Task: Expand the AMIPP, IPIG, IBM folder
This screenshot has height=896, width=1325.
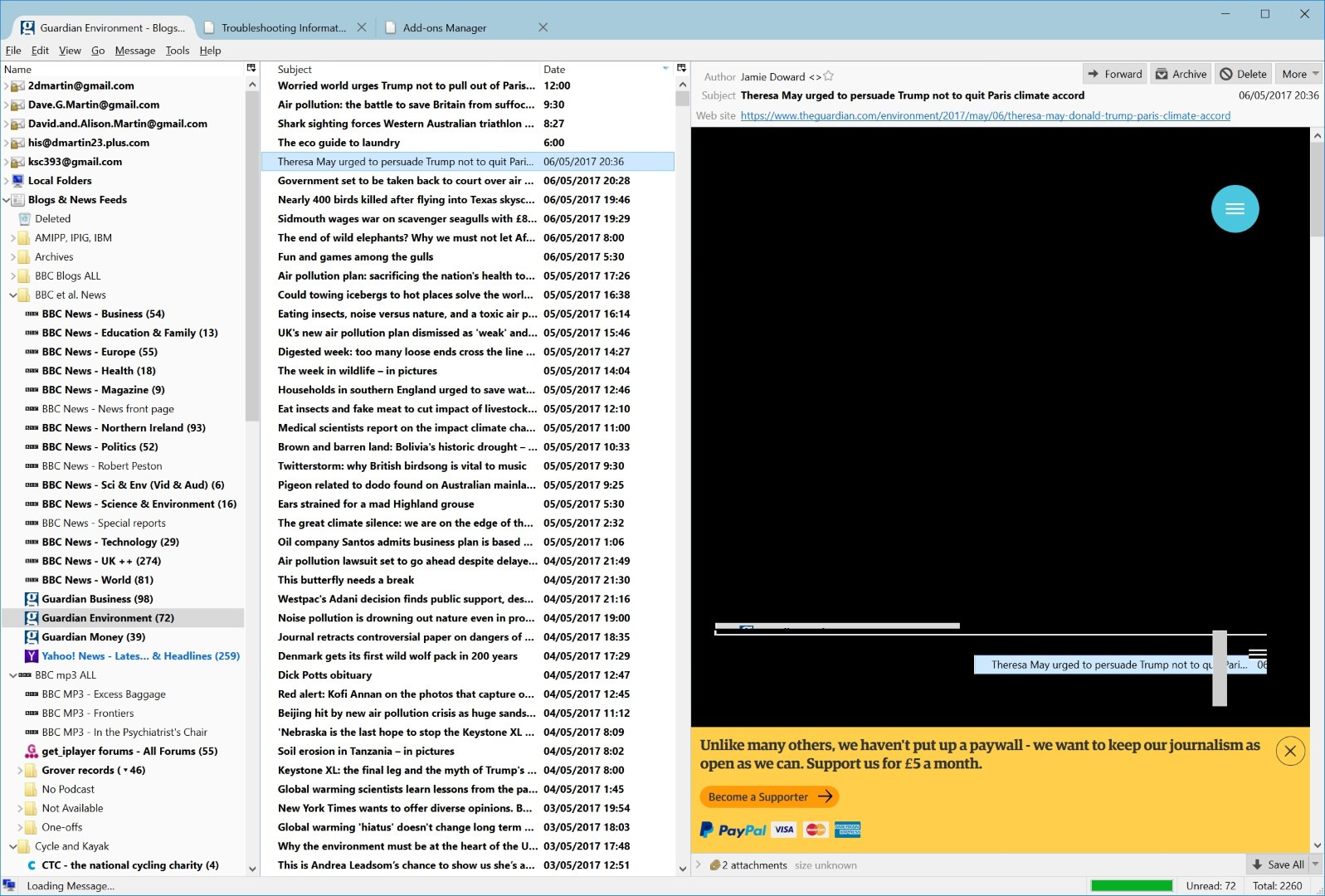Action: tap(13, 238)
